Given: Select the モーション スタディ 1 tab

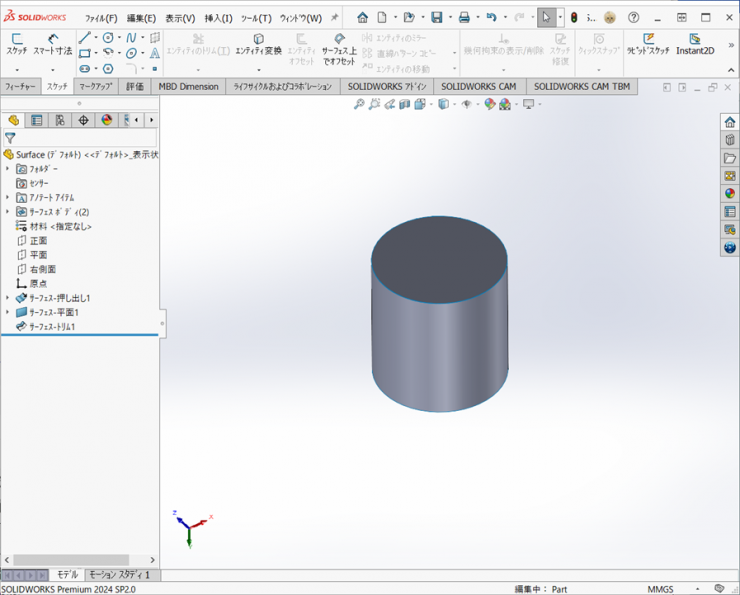Looking at the screenshot, I should click(x=118, y=575).
